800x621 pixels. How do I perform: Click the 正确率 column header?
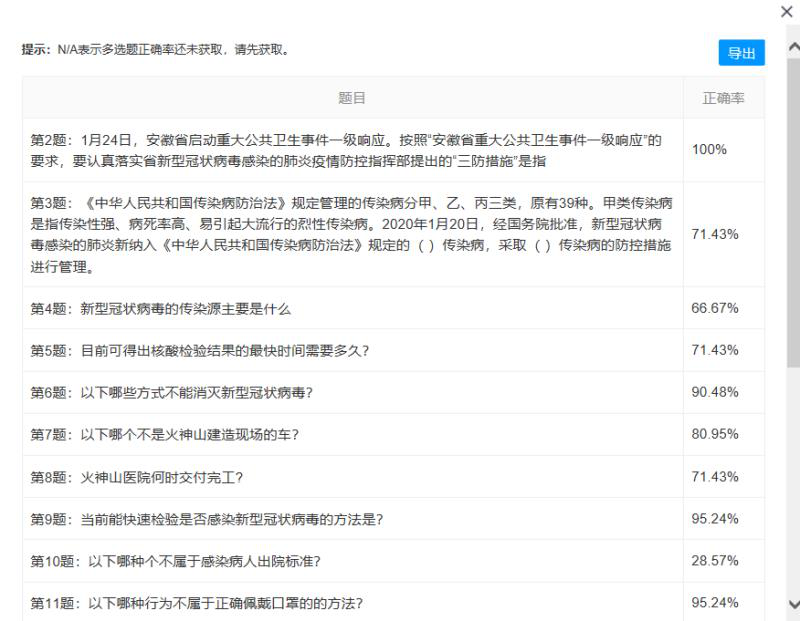click(723, 98)
